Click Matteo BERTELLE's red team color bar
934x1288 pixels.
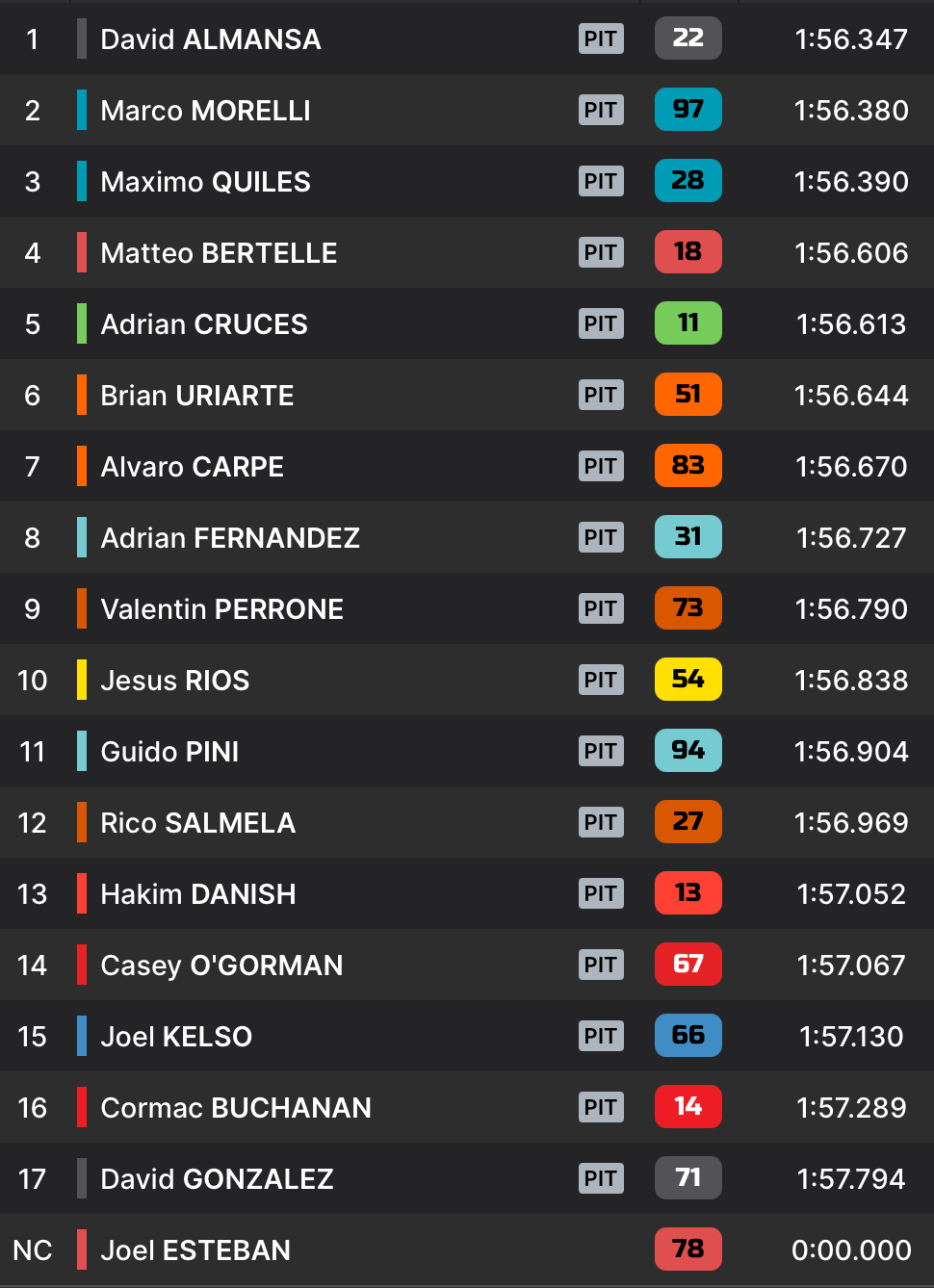point(82,252)
